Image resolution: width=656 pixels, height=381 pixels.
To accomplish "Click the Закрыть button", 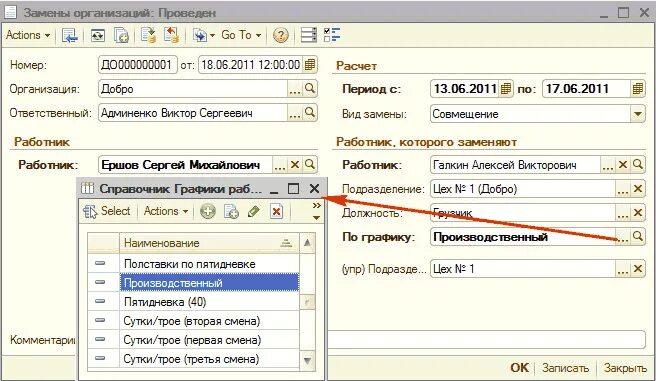I will [625, 368].
